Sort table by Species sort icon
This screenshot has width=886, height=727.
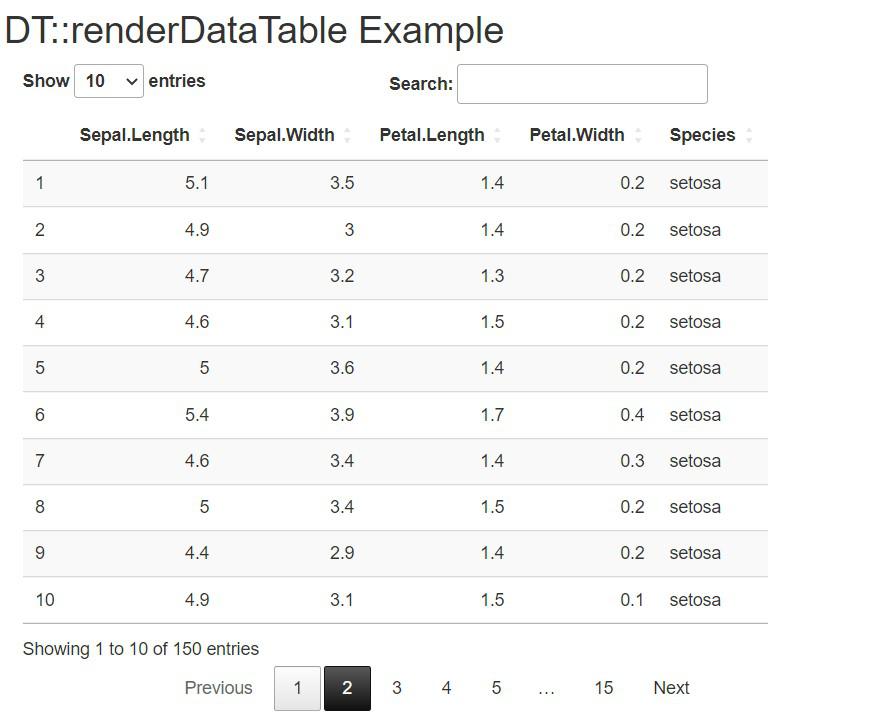[x=749, y=136]
